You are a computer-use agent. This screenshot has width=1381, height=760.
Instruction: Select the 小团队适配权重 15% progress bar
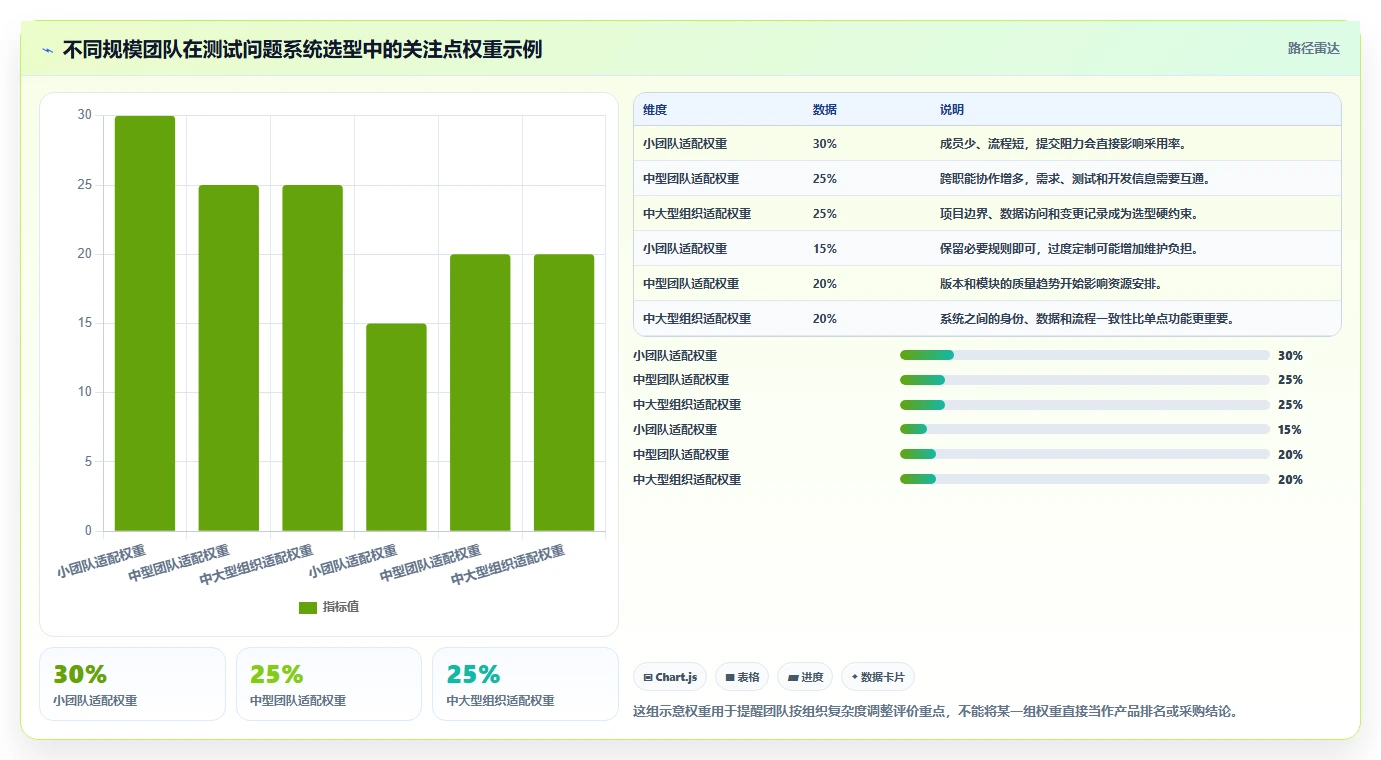point(1085,430)
